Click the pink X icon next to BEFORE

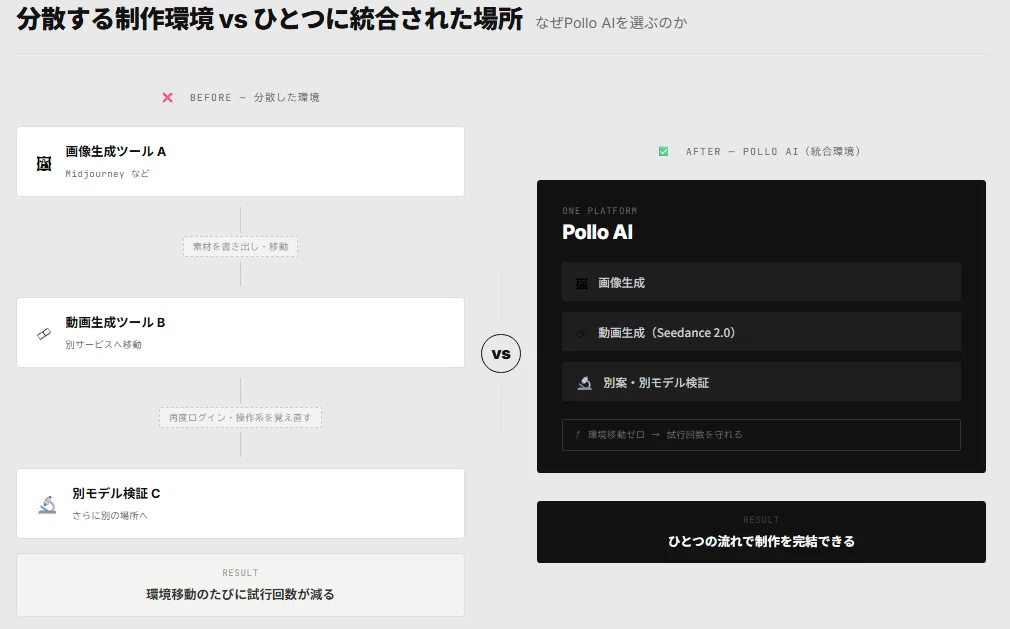pos(167,97)
